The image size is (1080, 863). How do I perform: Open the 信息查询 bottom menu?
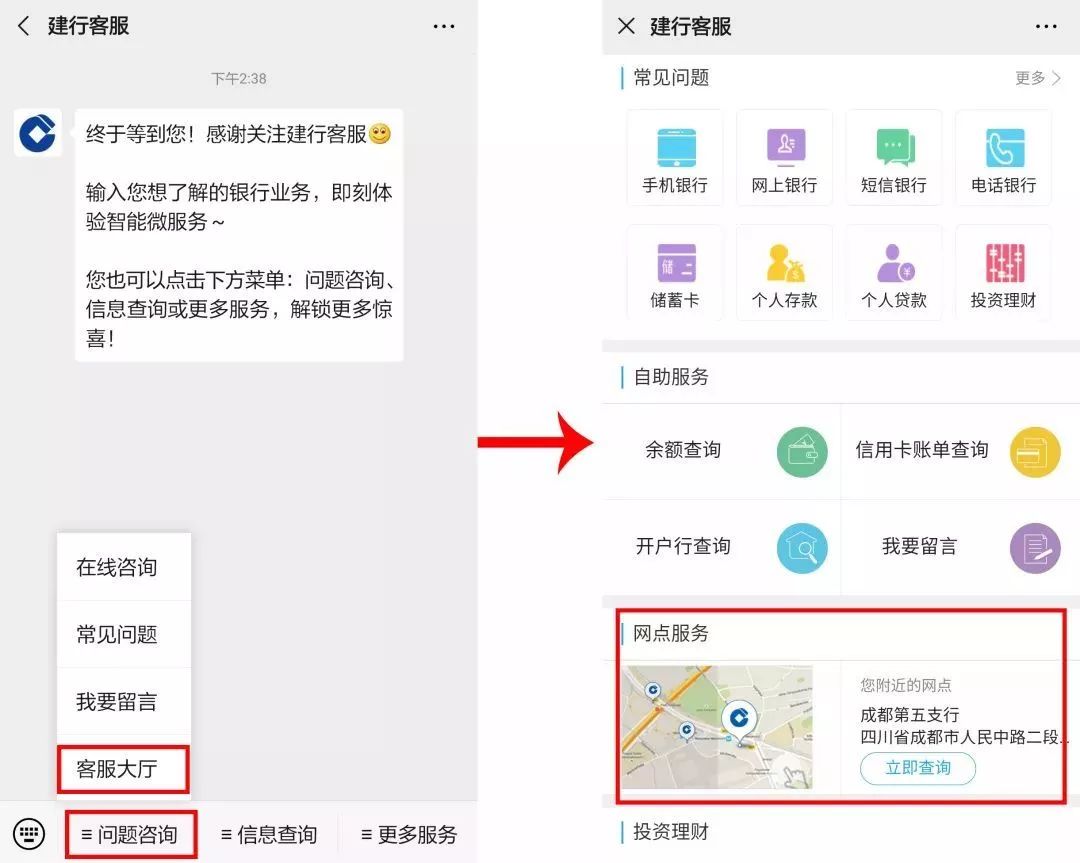point(268,834)
